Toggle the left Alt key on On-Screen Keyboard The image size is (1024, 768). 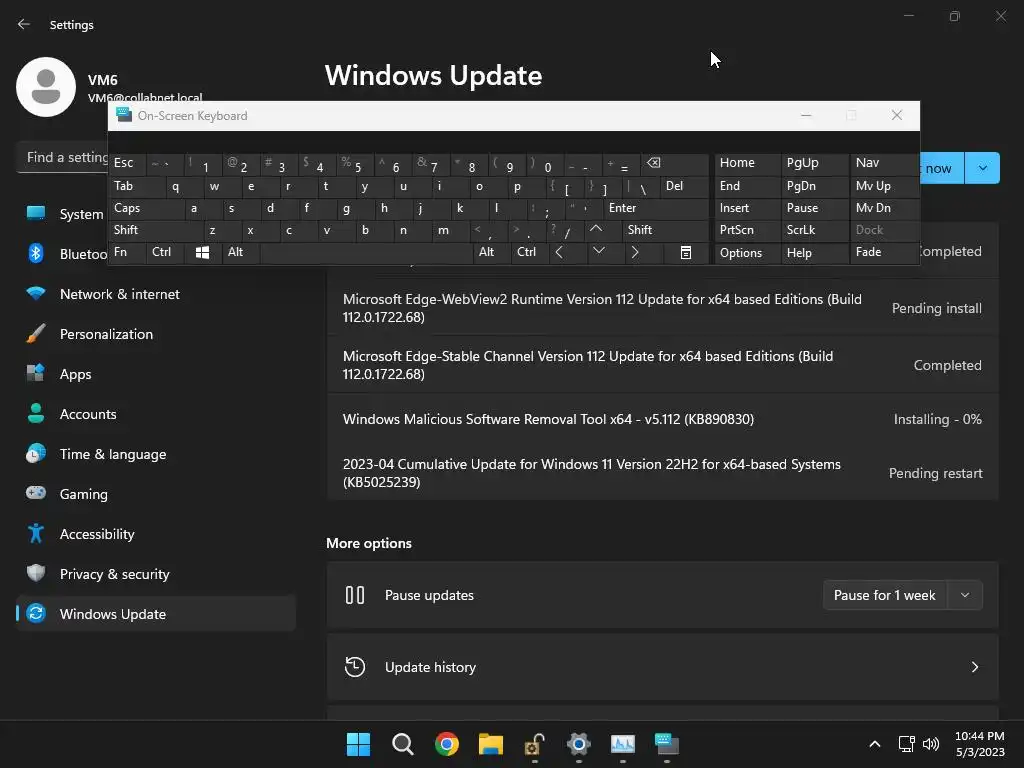[240, 252]
